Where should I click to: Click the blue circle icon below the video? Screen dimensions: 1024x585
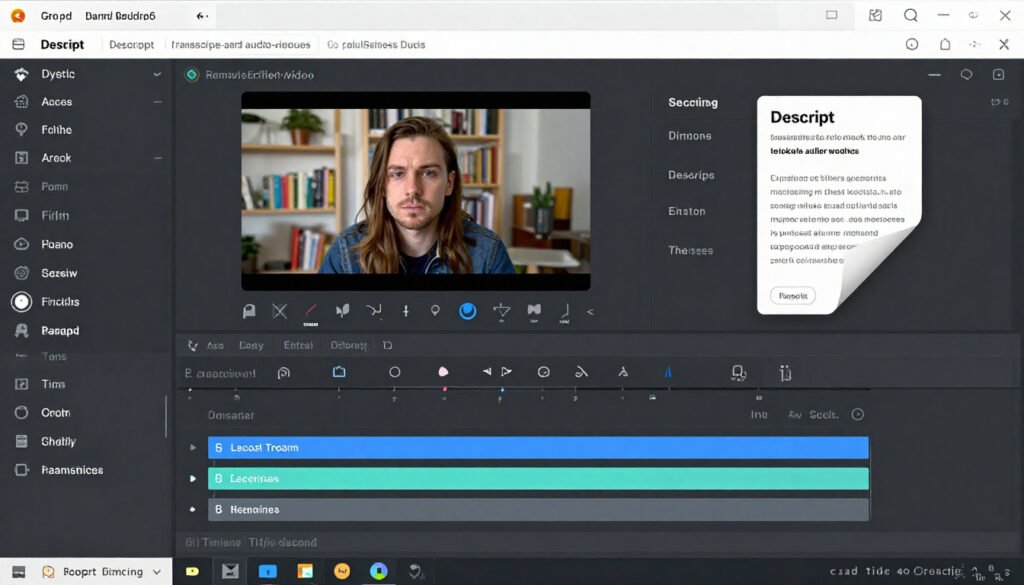pos(467,311)
